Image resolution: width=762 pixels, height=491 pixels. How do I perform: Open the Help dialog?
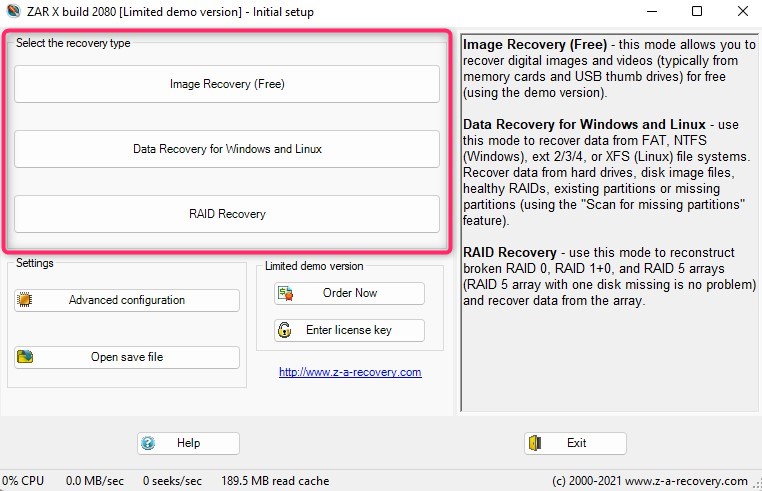188,443
